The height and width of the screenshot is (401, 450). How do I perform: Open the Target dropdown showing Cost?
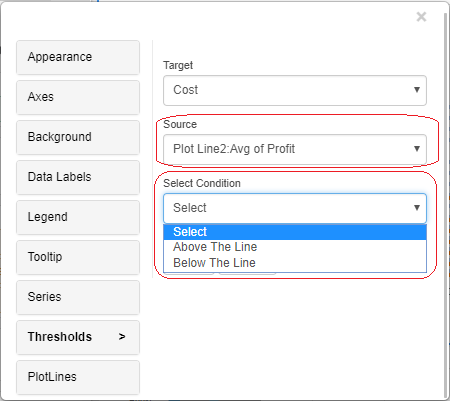(295, 90)
